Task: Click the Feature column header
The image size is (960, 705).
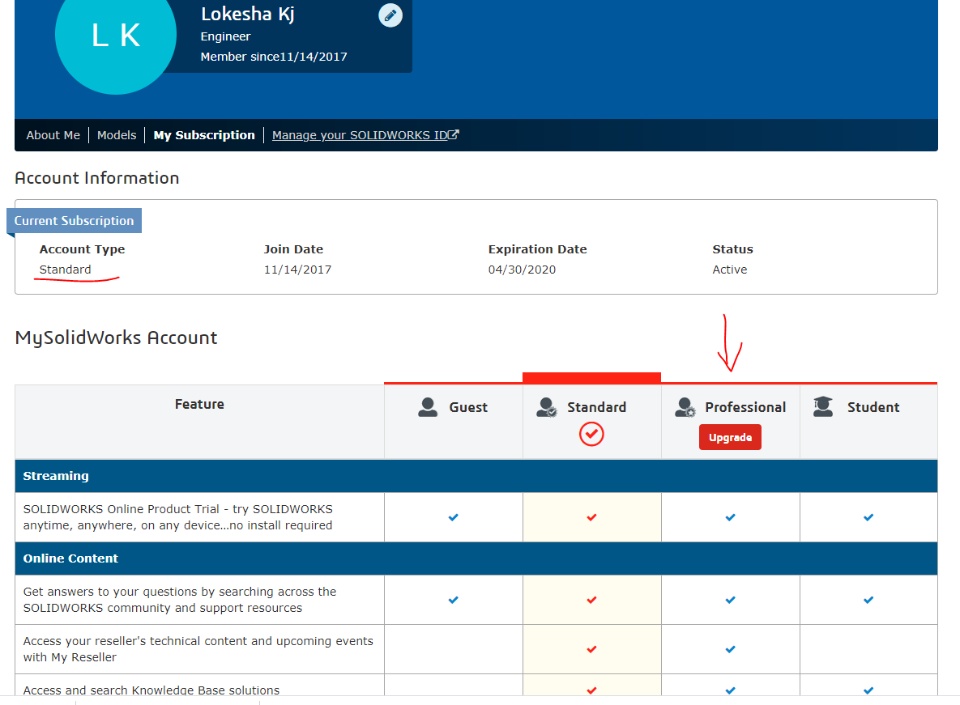Action: pyautogui.click(x=200, y=404)
